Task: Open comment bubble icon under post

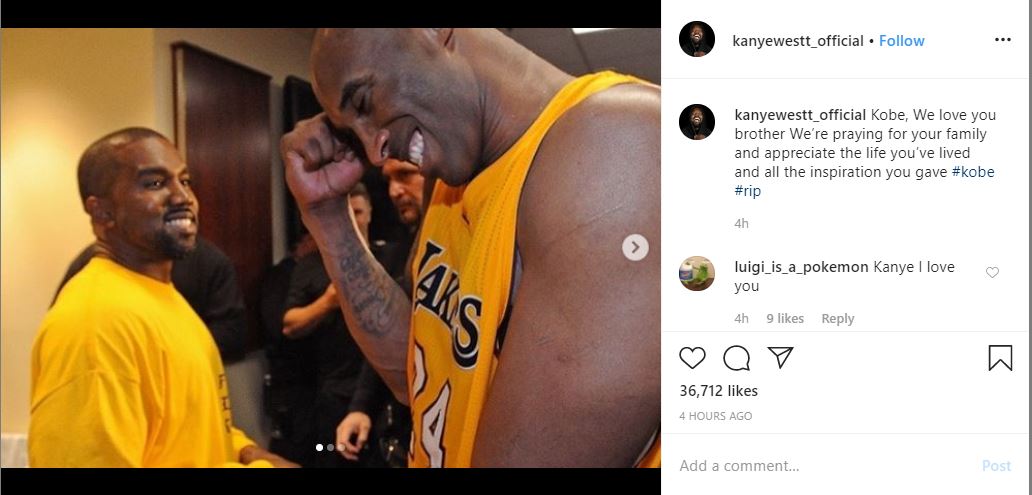Action: point(737,358)
